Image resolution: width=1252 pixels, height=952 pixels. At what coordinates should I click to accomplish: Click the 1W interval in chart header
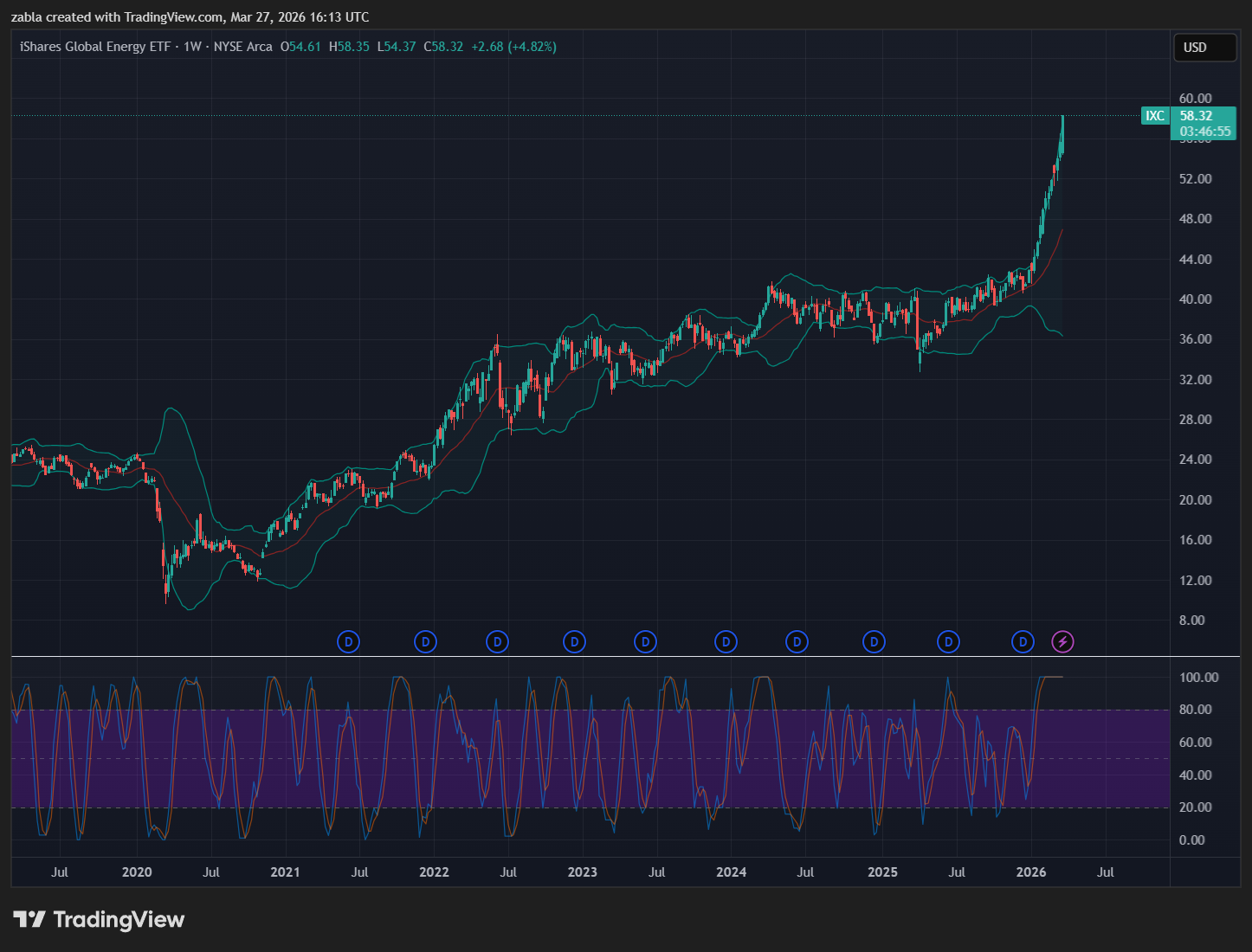tap(192, 47)
